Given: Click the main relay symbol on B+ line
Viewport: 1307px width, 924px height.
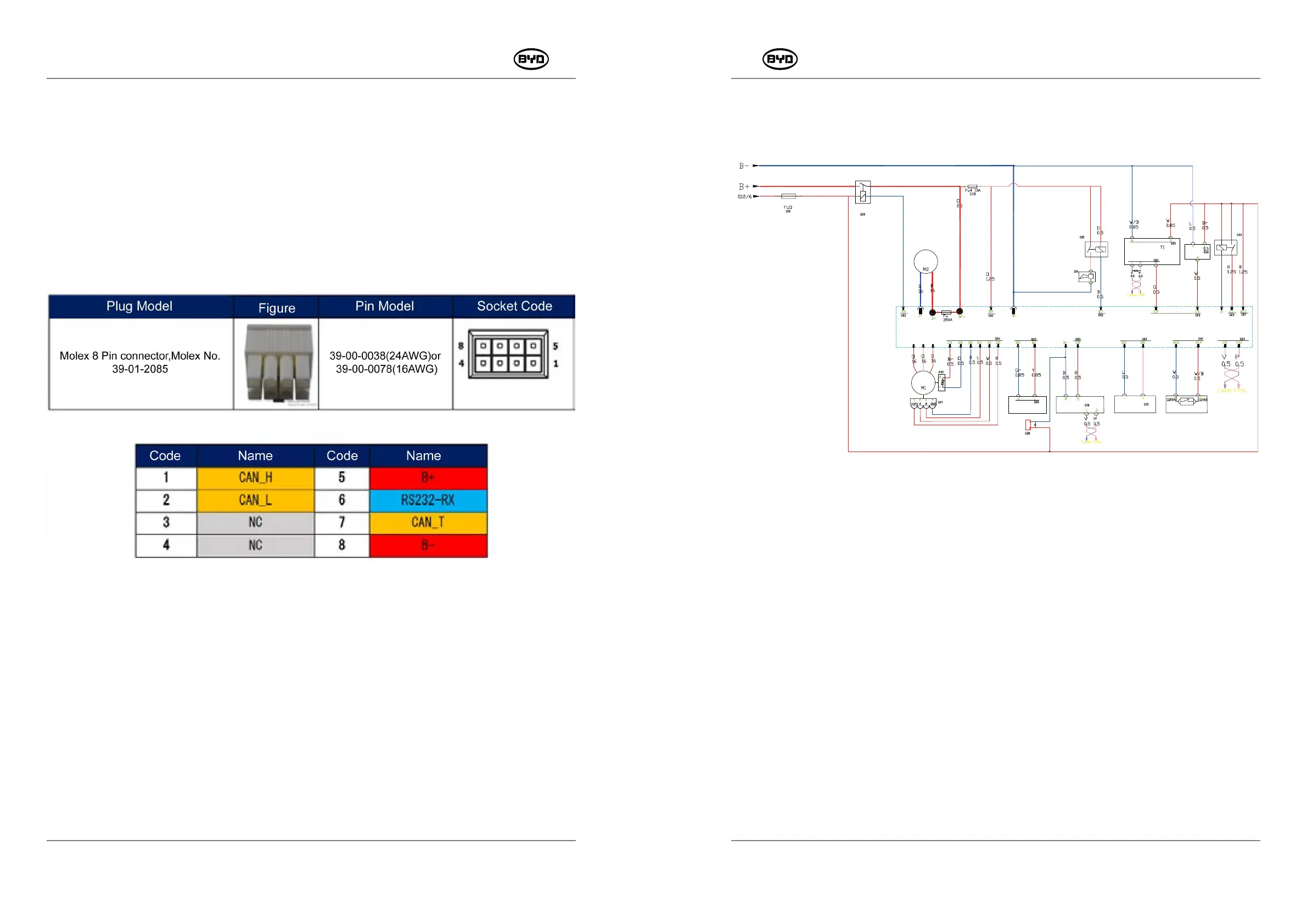Looking at the screenshot, I should (862, 192).
